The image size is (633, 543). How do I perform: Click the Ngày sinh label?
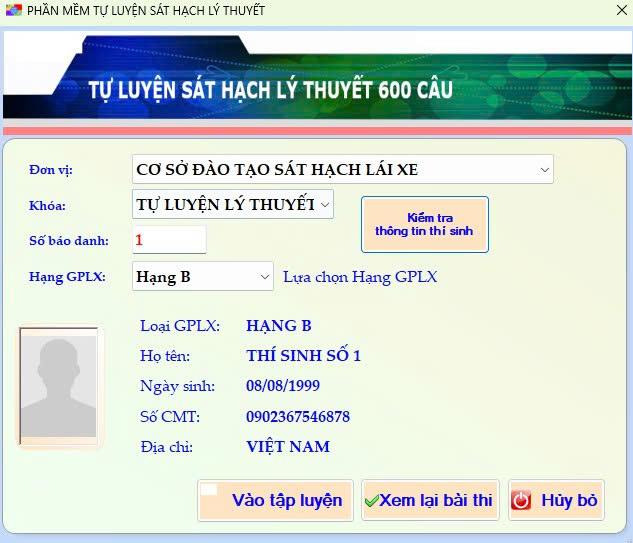(177, 386)
